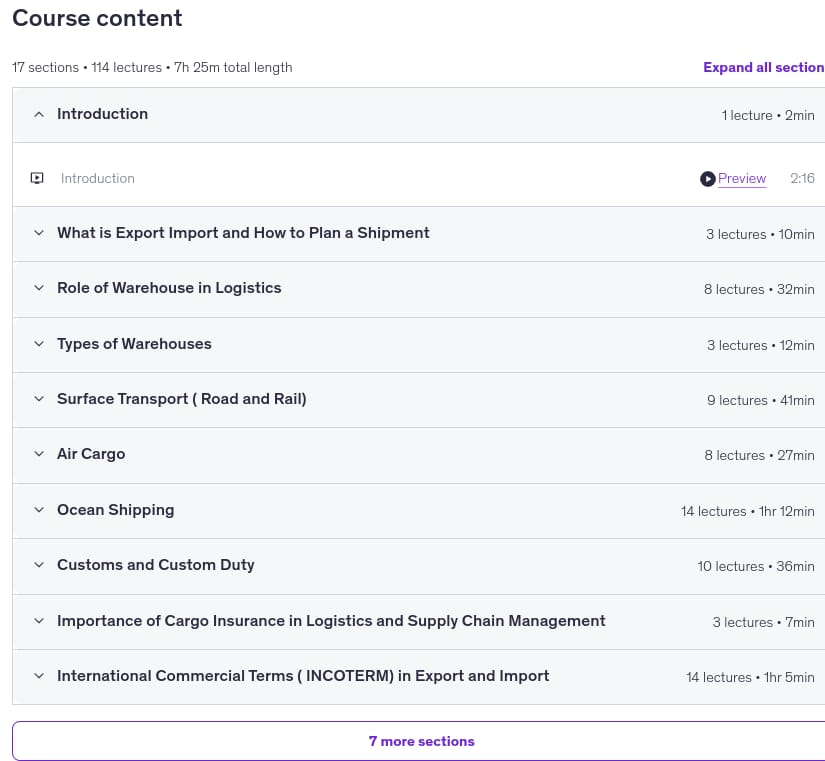The width and height of the screenshot is (825, 761).
Task: Collapse the Introduction section chevron
Action: pyautogui.click(x=39, y=114)
